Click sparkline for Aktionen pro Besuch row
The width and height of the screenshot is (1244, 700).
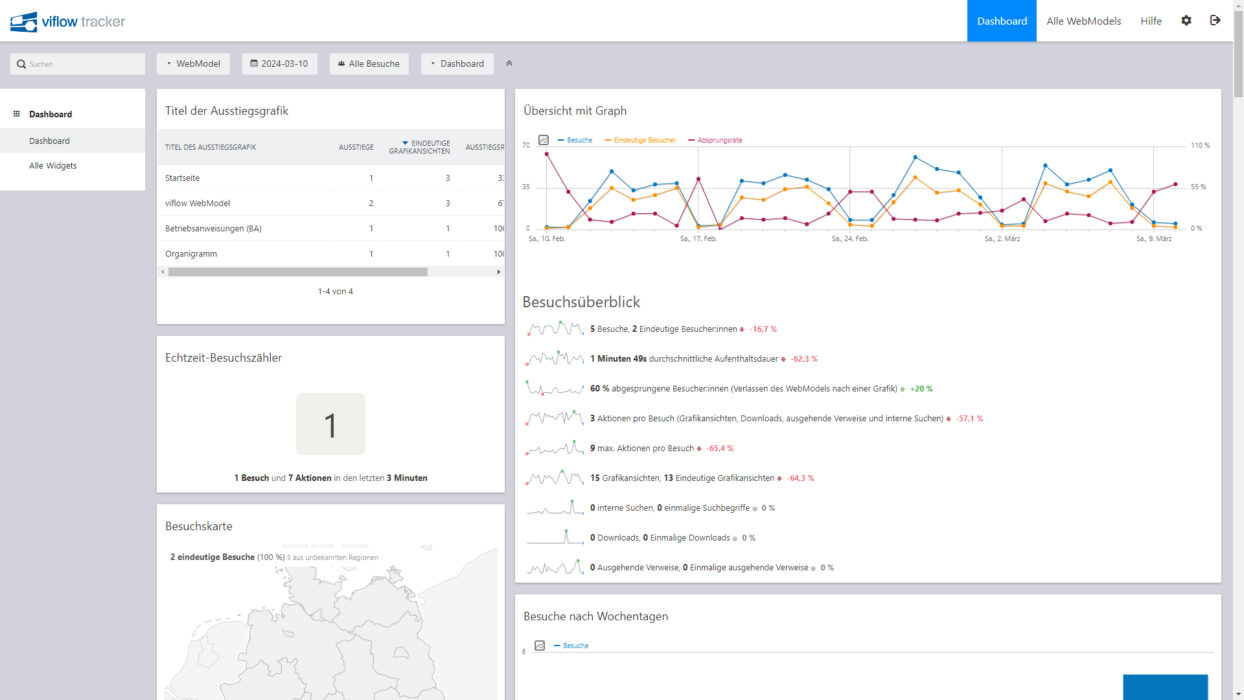(555, 418)
